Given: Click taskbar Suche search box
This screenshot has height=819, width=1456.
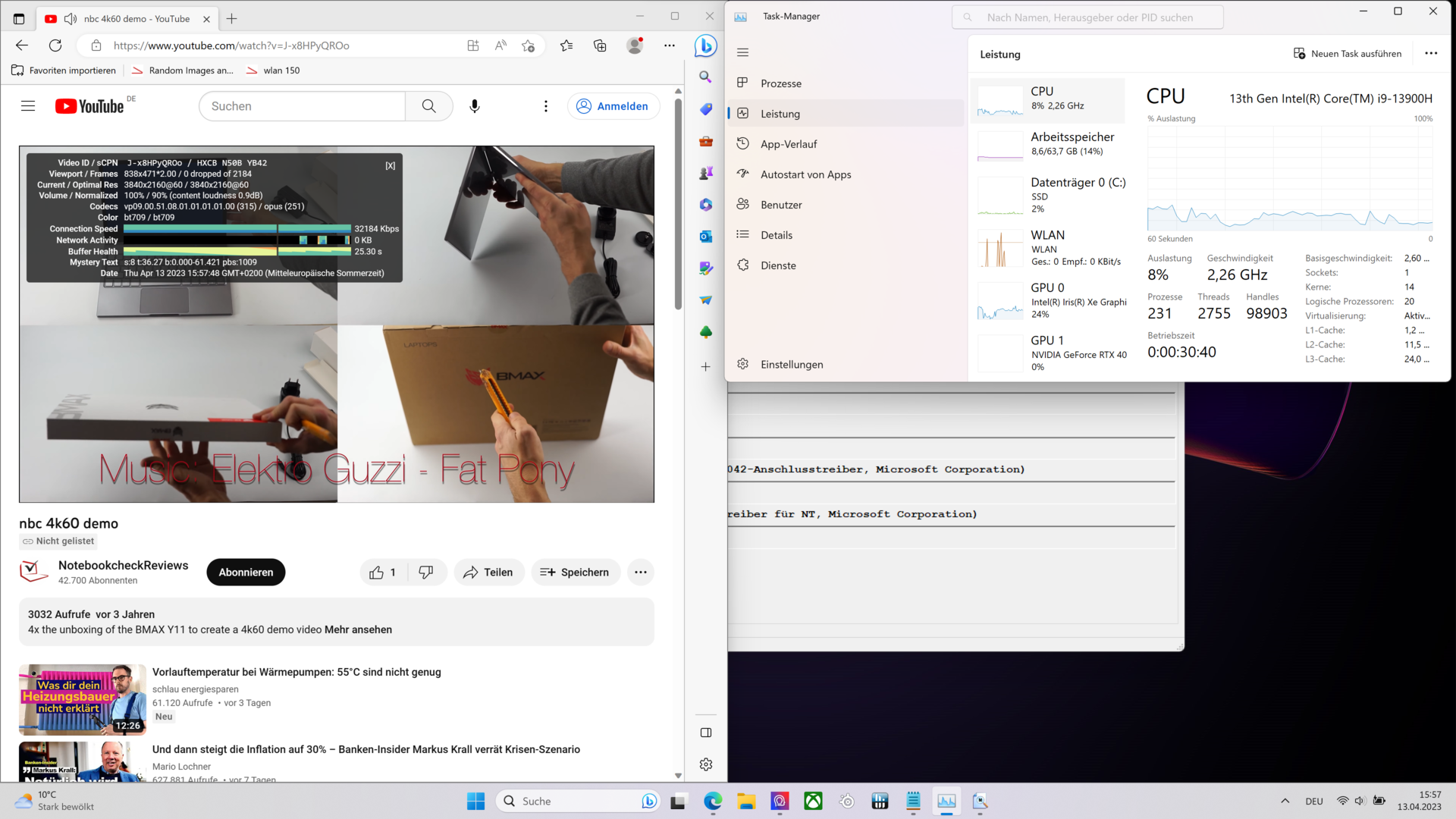Looking at the screenshot, I should [x=579, y=802].
